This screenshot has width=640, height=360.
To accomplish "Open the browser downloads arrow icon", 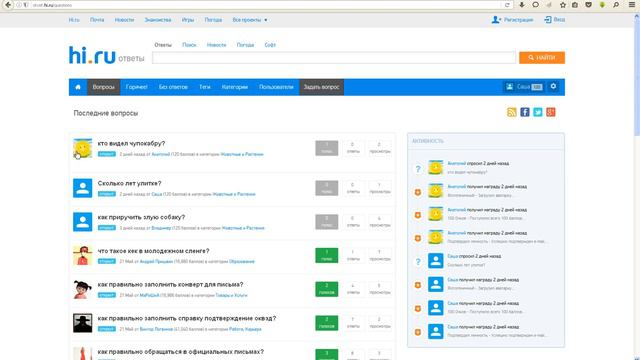I will pos(522,5).
